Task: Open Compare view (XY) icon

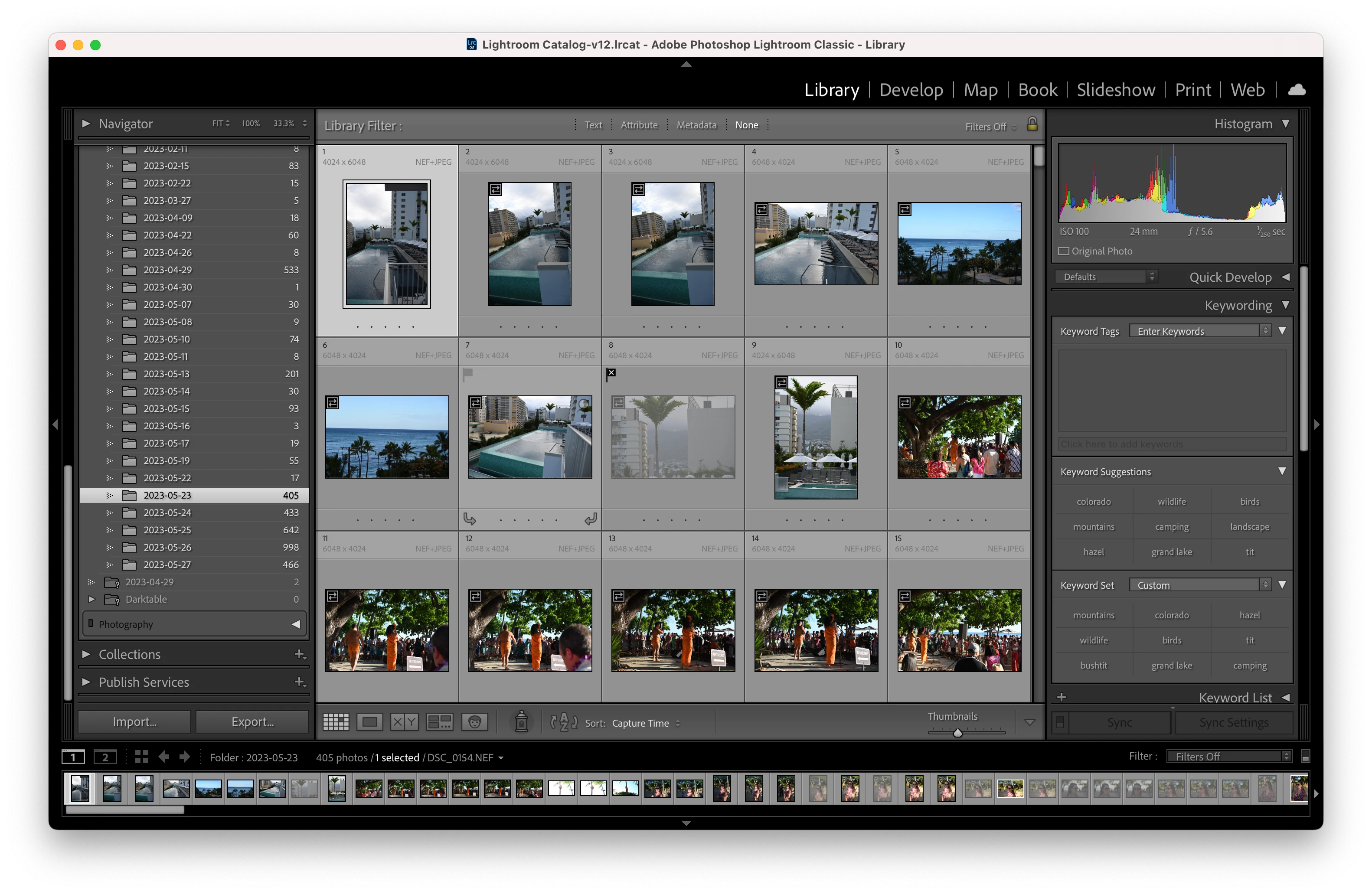Action: pyautogui.click(x=404, y=722)
